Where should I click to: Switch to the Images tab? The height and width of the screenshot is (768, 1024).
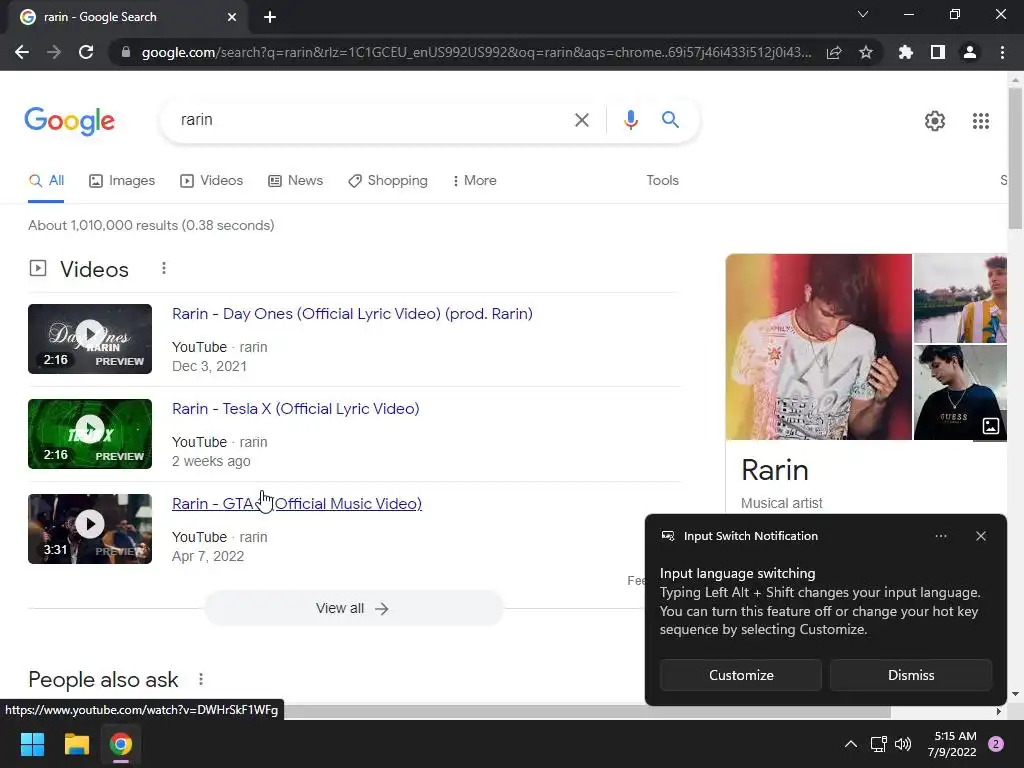tap(122, 181)
